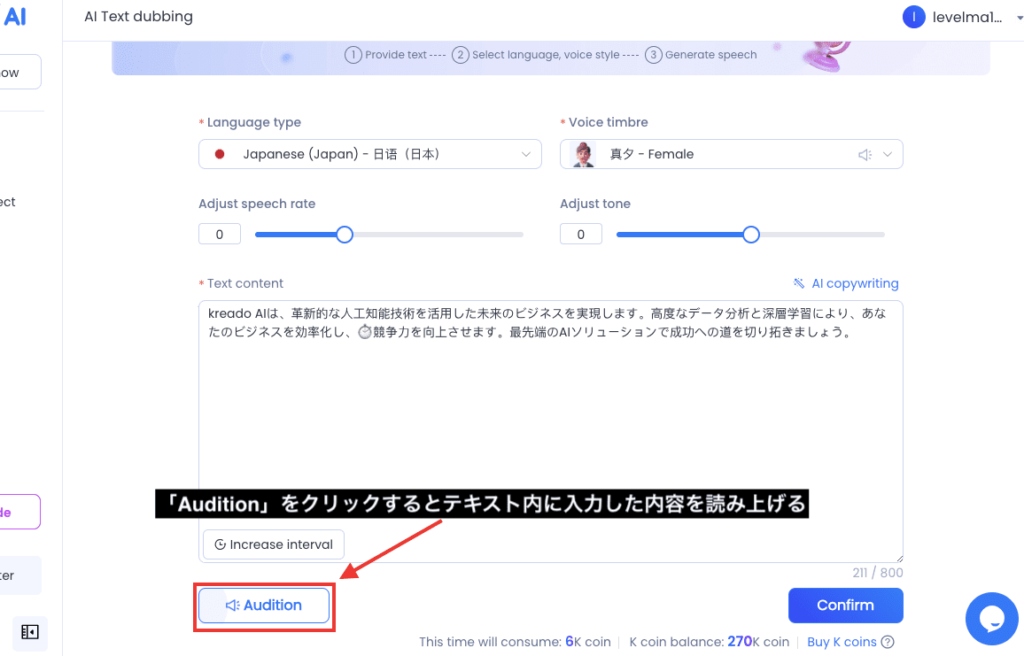Focus the tone value box
The image size is (1024, 656).
(x=581, y=234)
